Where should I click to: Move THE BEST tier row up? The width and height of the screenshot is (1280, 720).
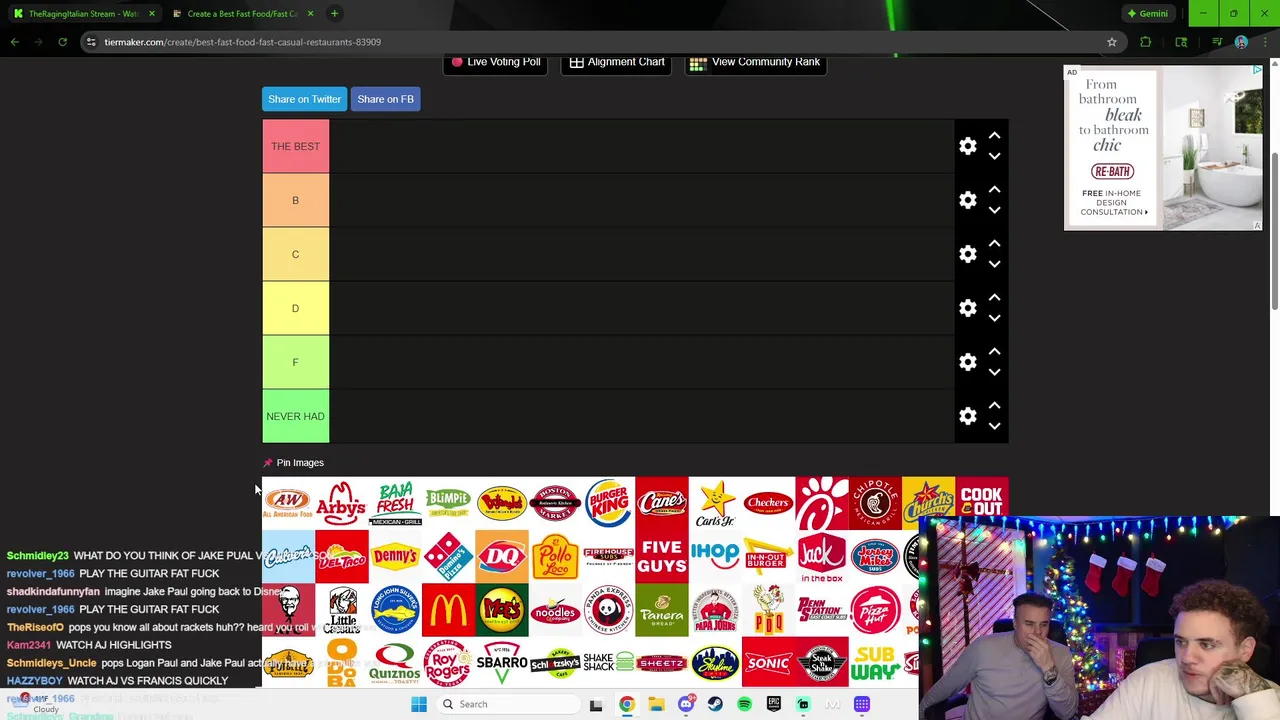click(x=994, y=135)
